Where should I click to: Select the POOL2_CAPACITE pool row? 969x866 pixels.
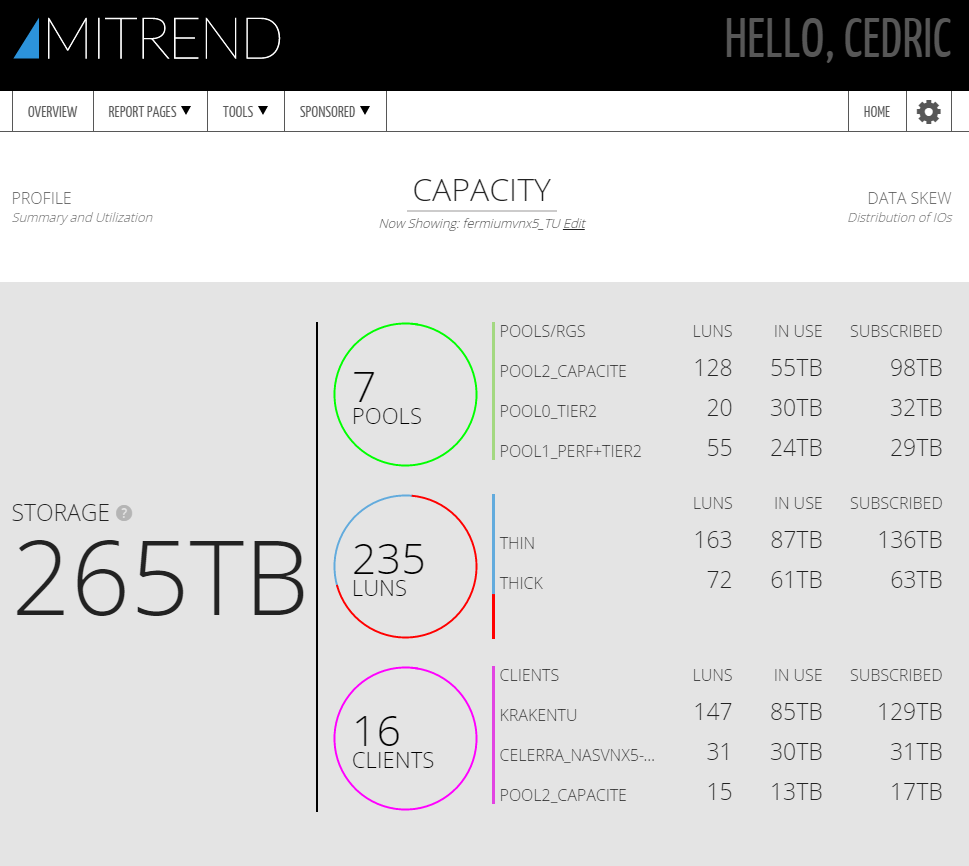click(x=563, y=371)
